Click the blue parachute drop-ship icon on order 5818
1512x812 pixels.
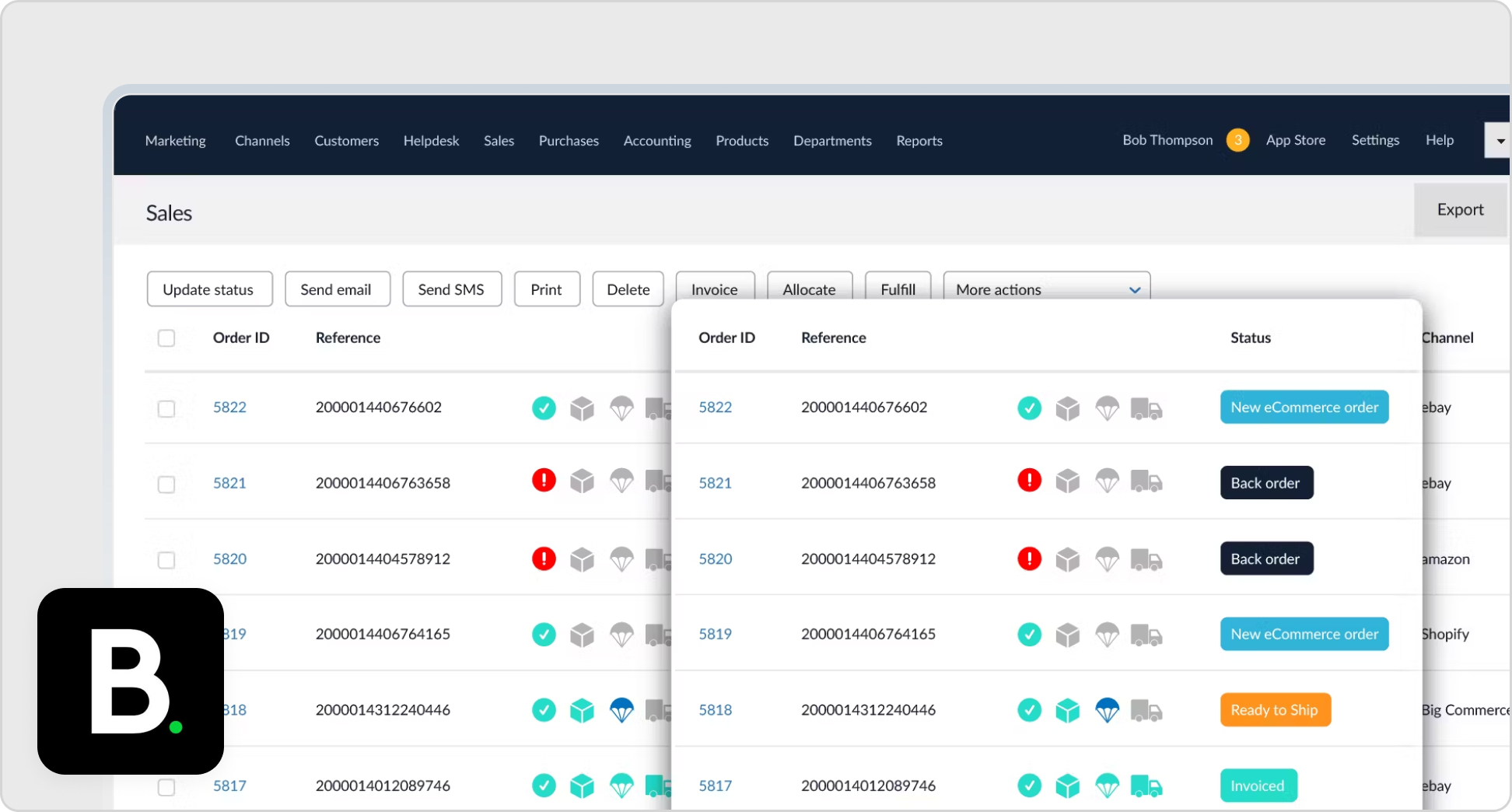(1108, 709)
